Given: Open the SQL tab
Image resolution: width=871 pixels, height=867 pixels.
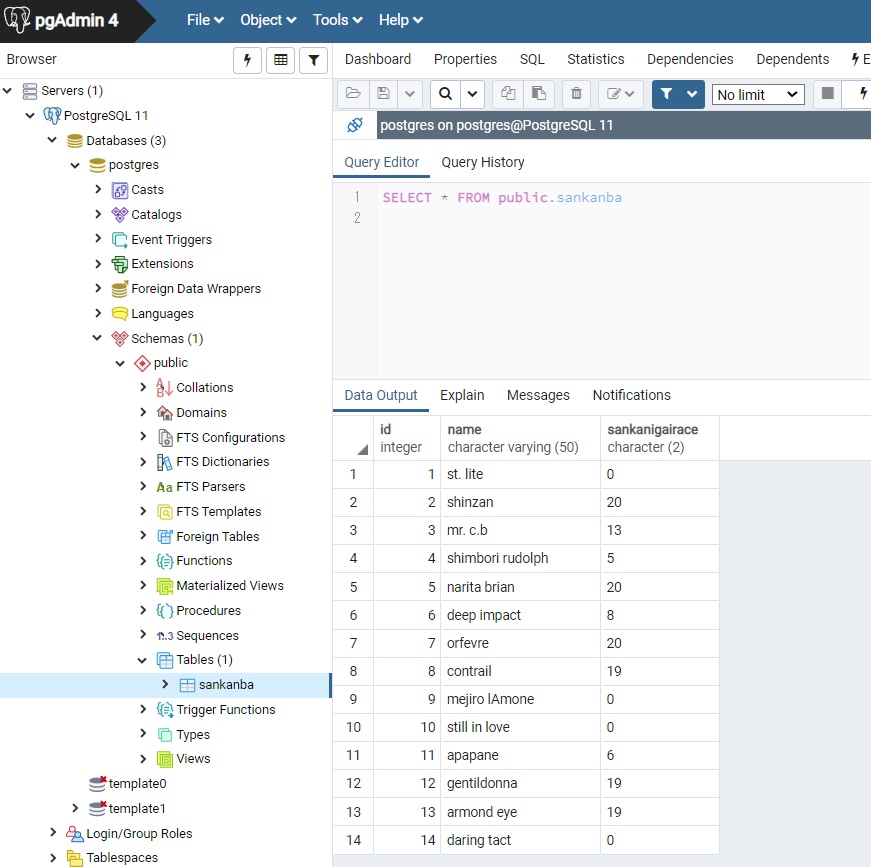Looking at the screenshot, I should coord(532,59).
